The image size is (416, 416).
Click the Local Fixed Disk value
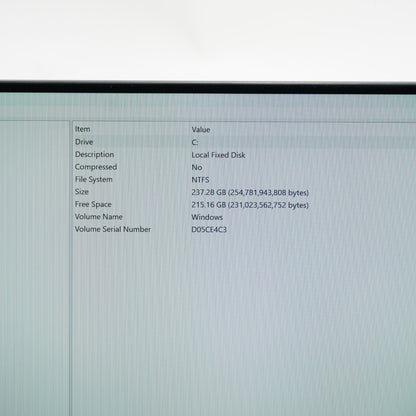pos(218,155)
